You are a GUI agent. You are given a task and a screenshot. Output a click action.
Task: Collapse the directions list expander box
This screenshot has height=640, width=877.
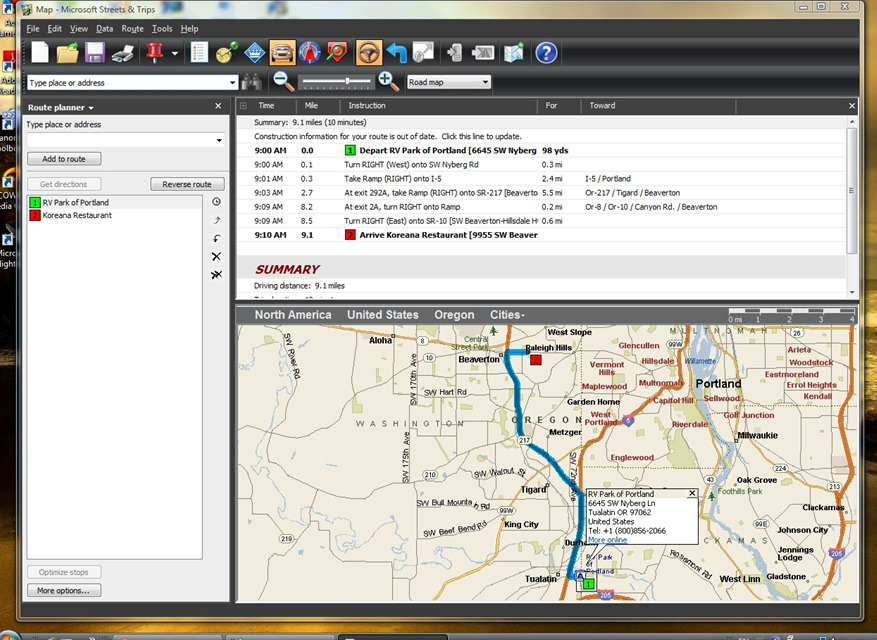click(x=243, y=105)
